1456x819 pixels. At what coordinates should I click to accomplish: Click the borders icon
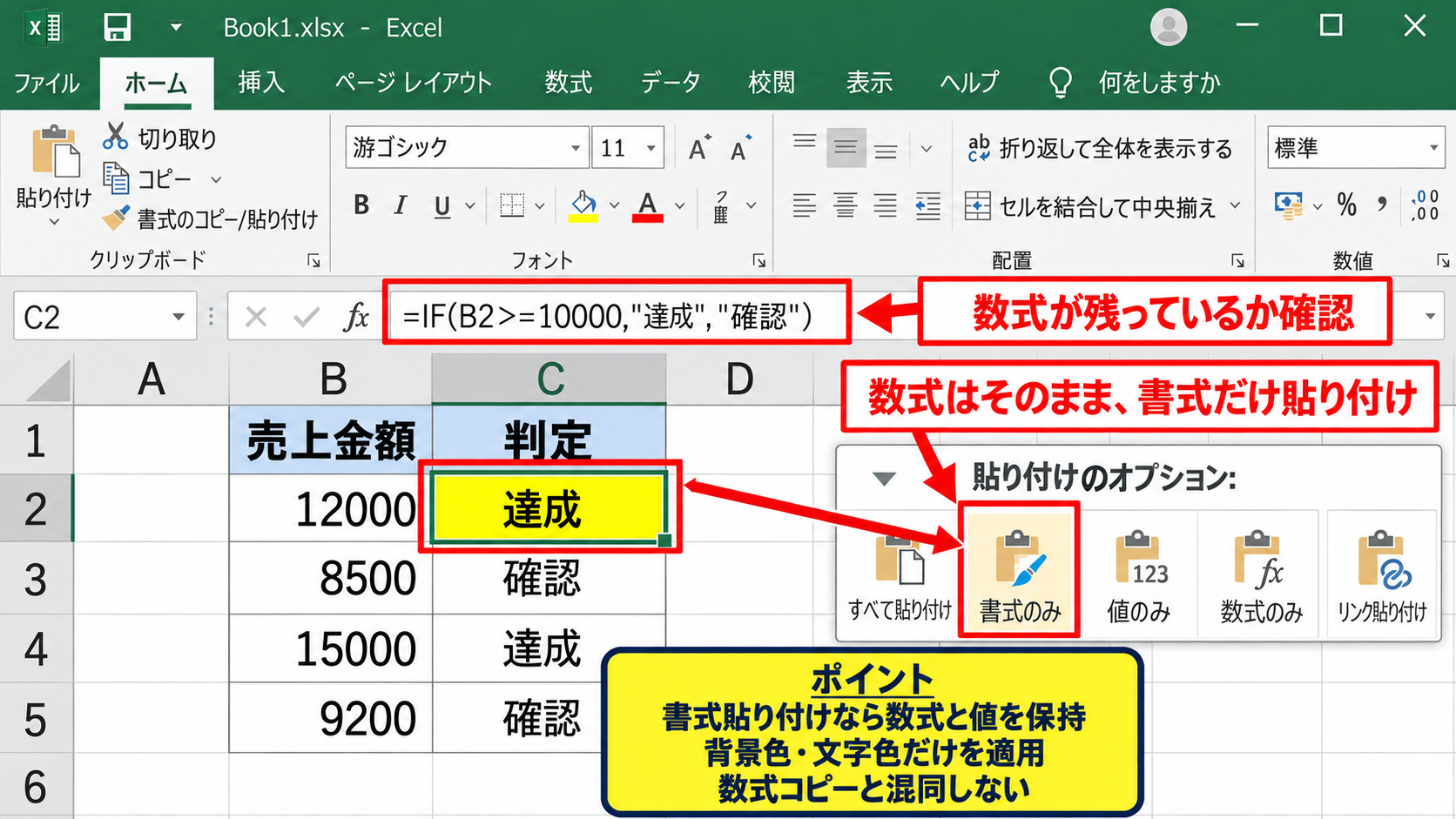coord(512,205)
